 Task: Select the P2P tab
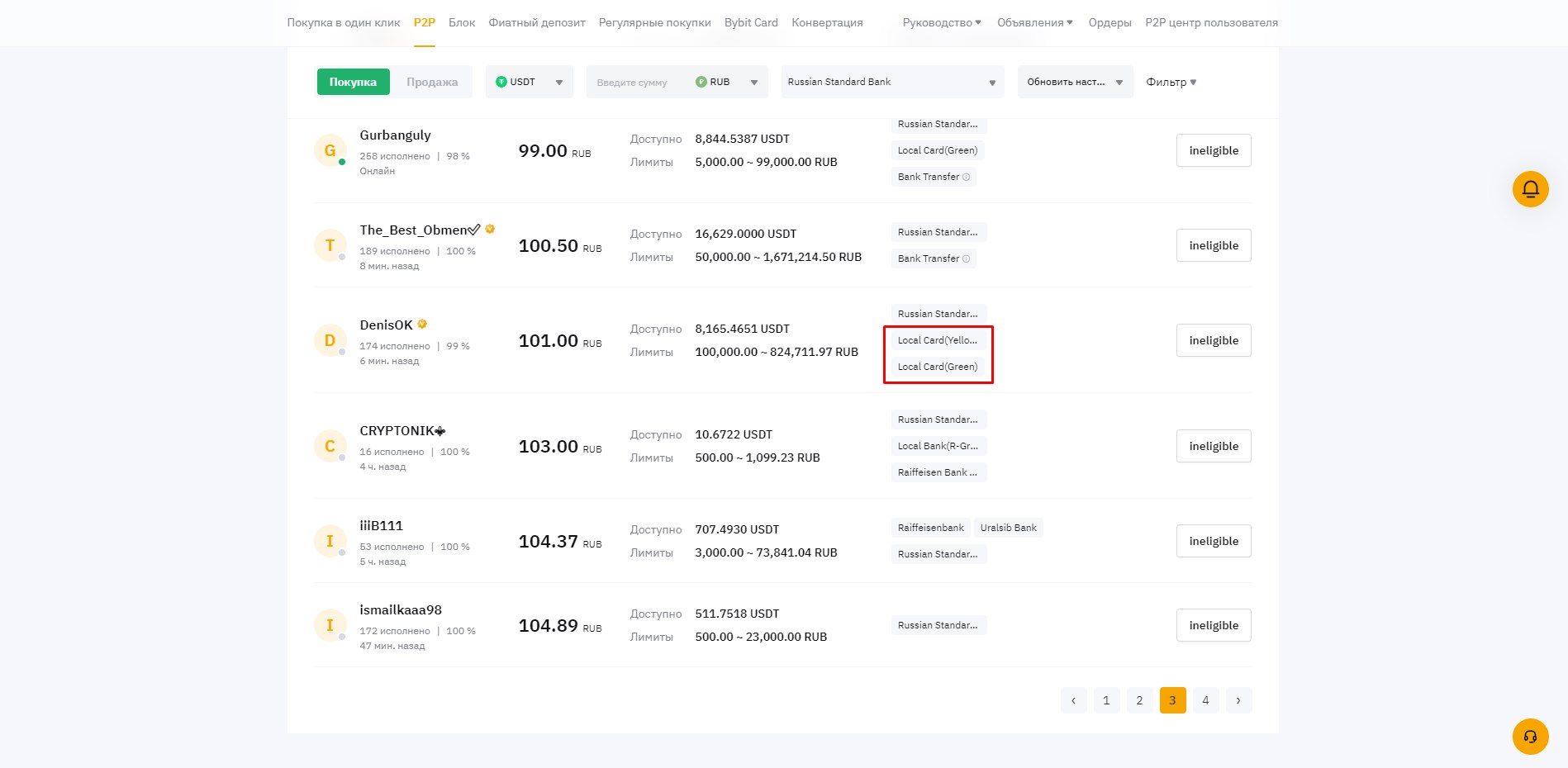click(x=425, y=22)
